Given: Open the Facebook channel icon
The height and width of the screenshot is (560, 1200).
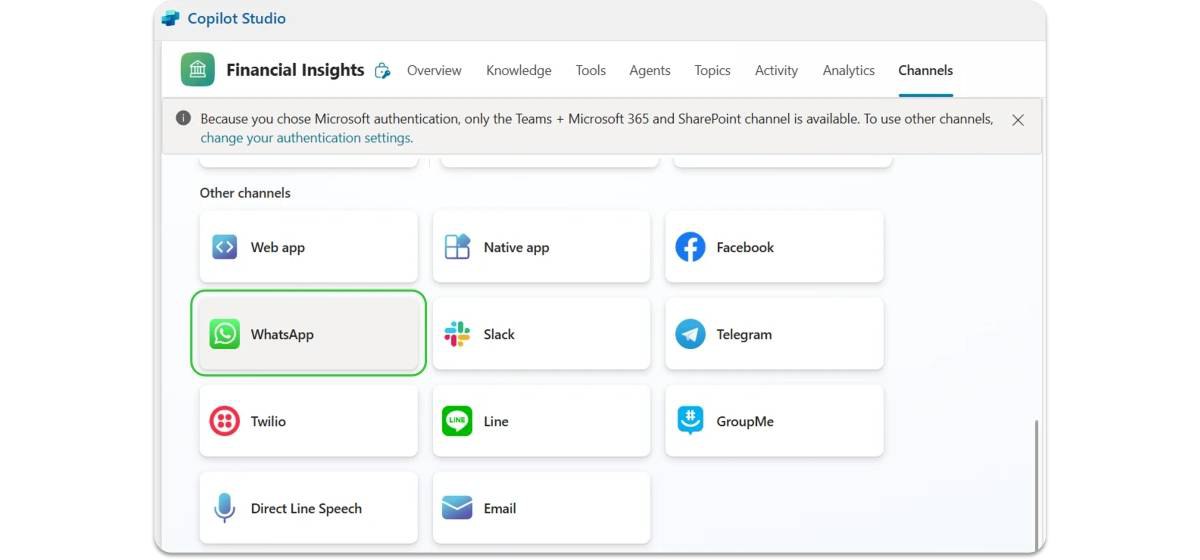Looking at the screenshot, I should (x=690, y=247).
